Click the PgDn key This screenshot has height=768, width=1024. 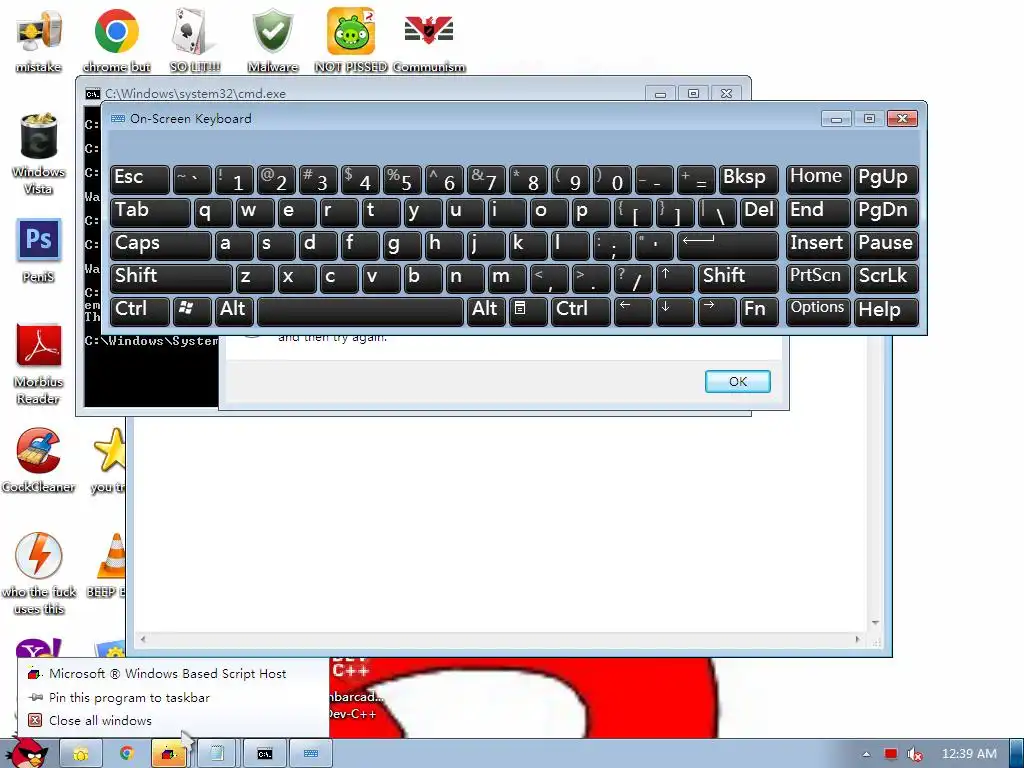tap(886, 212)
